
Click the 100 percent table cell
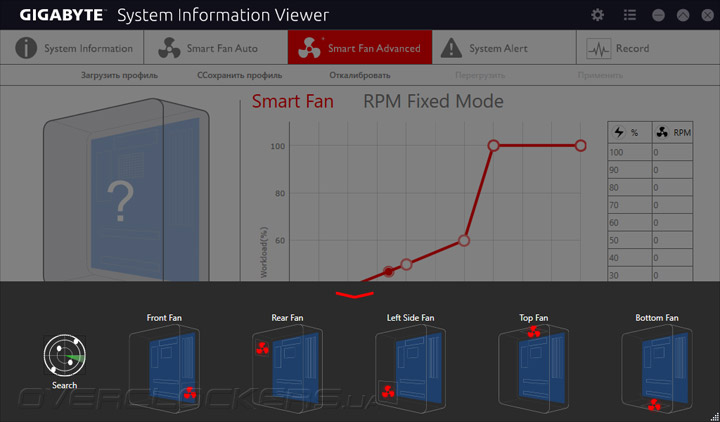coord(630,152)
